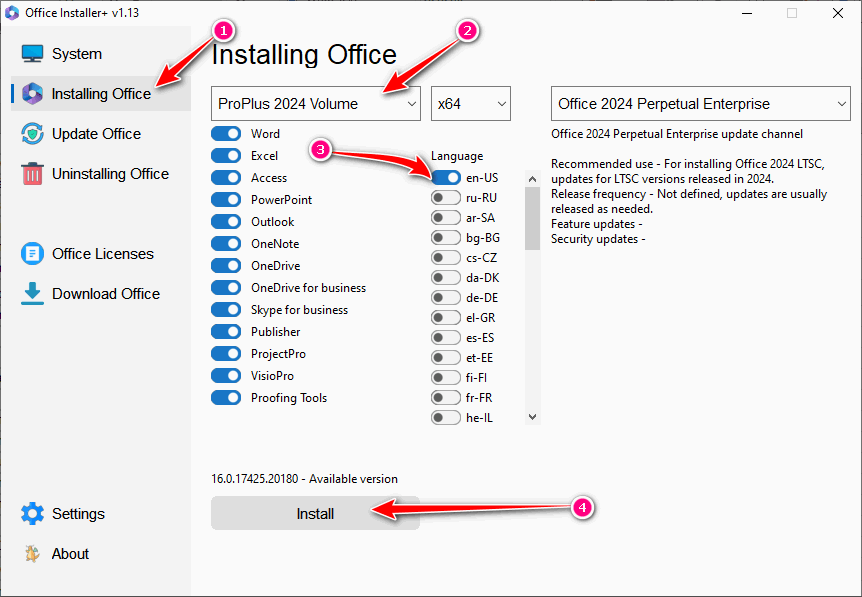Disable the Publisher toggle

(226, 331)
